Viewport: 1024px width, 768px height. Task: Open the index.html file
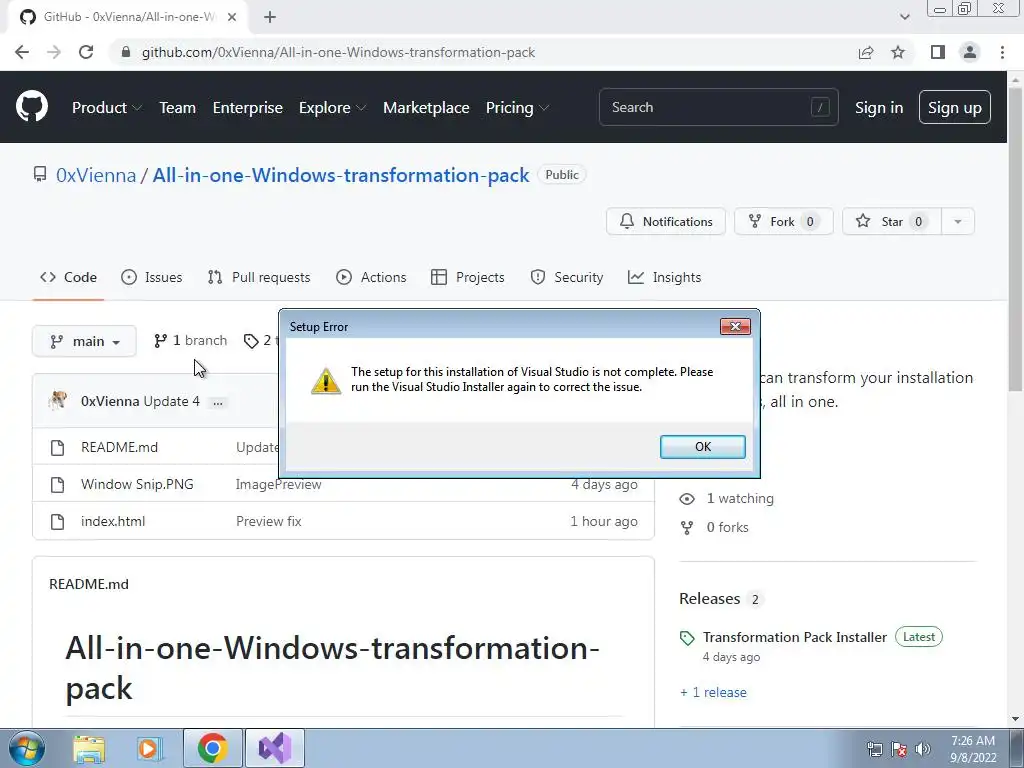tap(113, 521)
